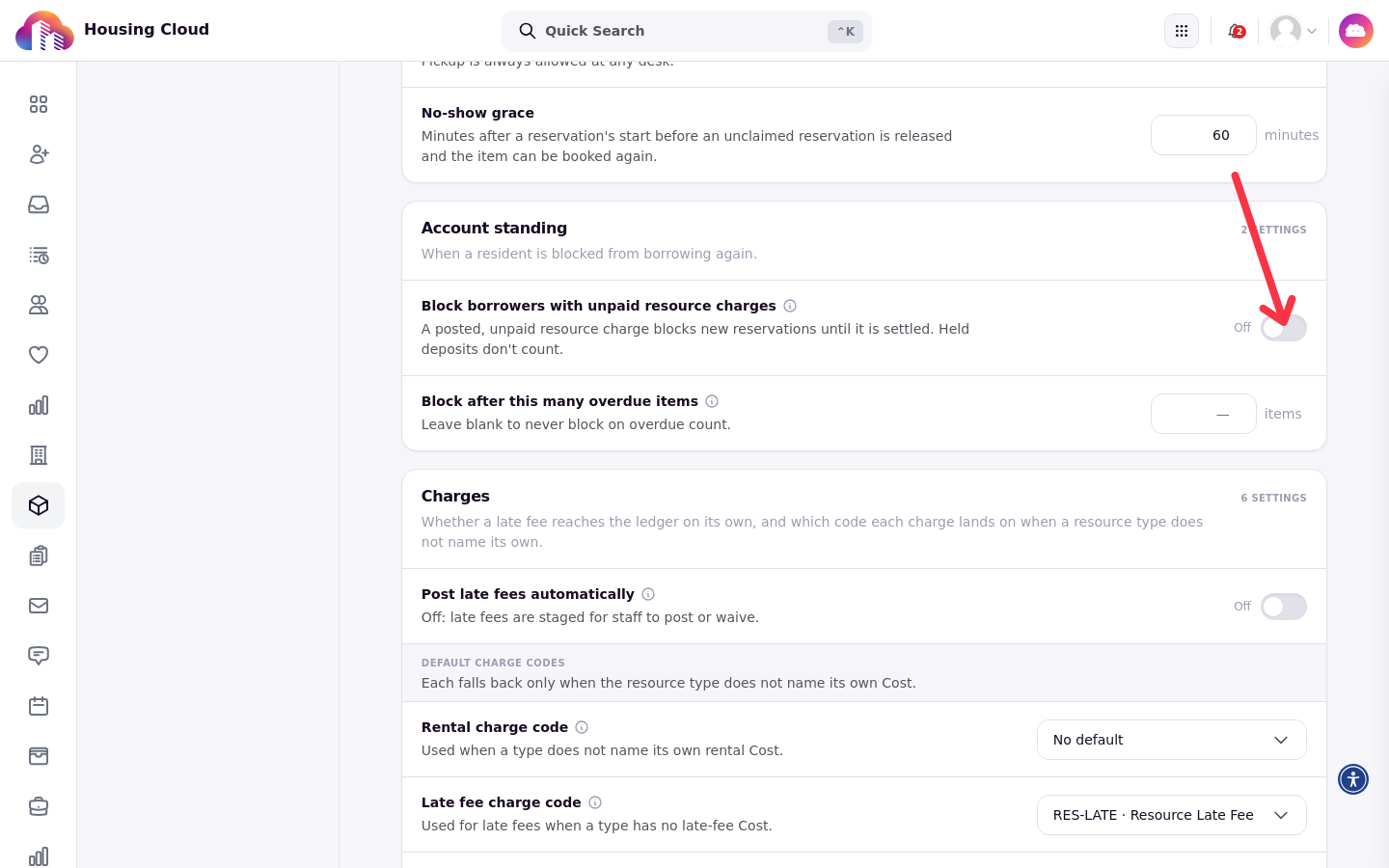Show info for Post late fees automatically
The width and height of the screenshot is (1389, 868).
coord(648,594)
